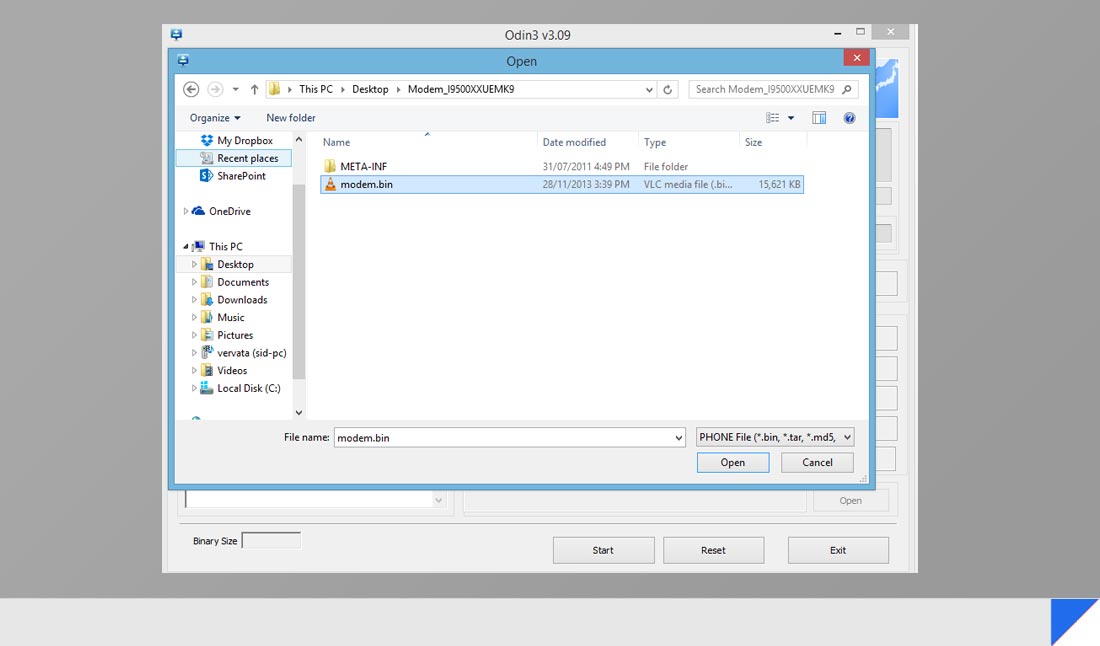Screen dimensions: 1100x646
Task: Refresh the Modem_I9500XXUEMK9 folder view
Action: pyautogui.click(x=667, y=90)
